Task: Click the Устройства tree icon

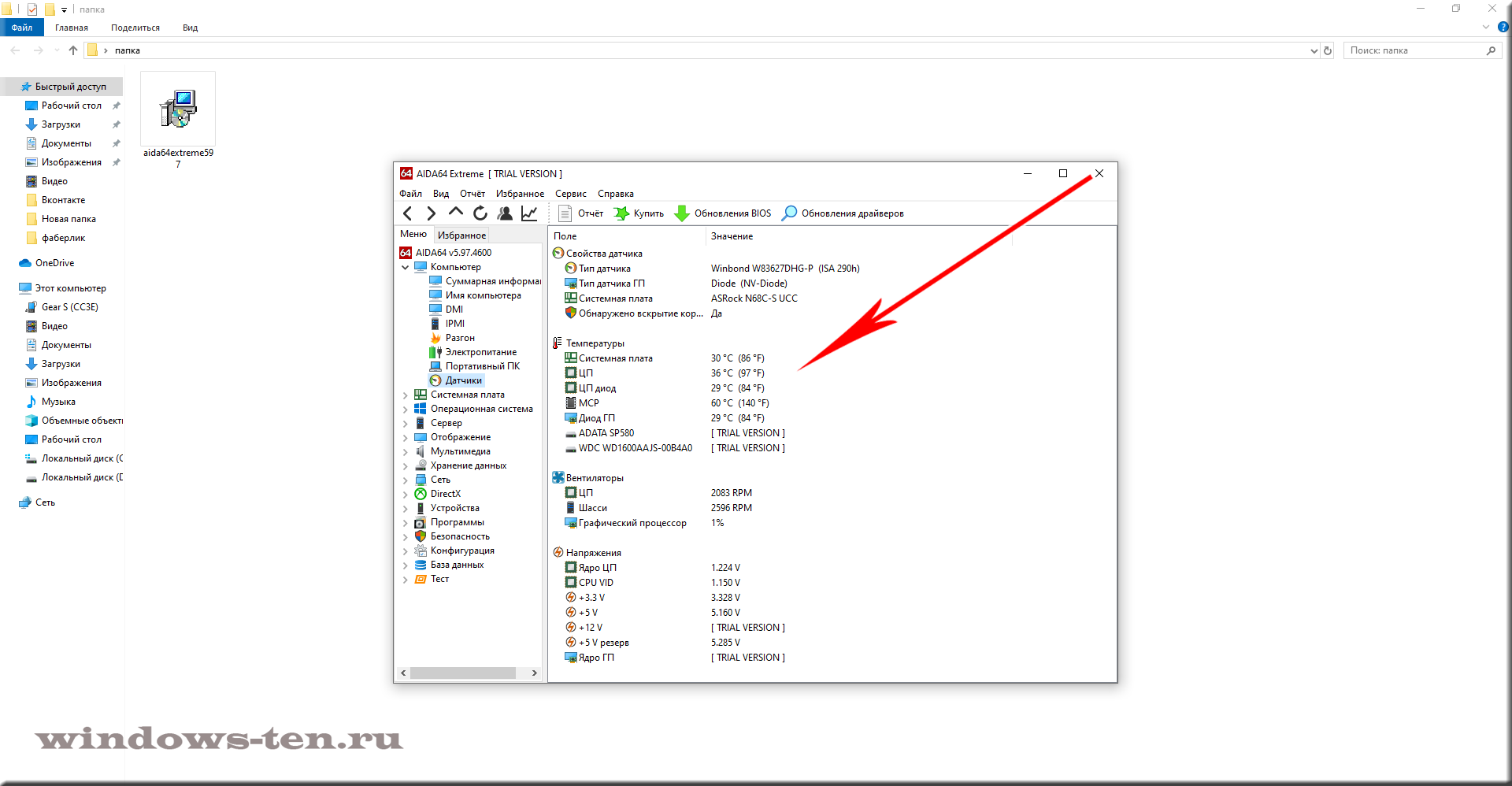Action: coord(421,508)
